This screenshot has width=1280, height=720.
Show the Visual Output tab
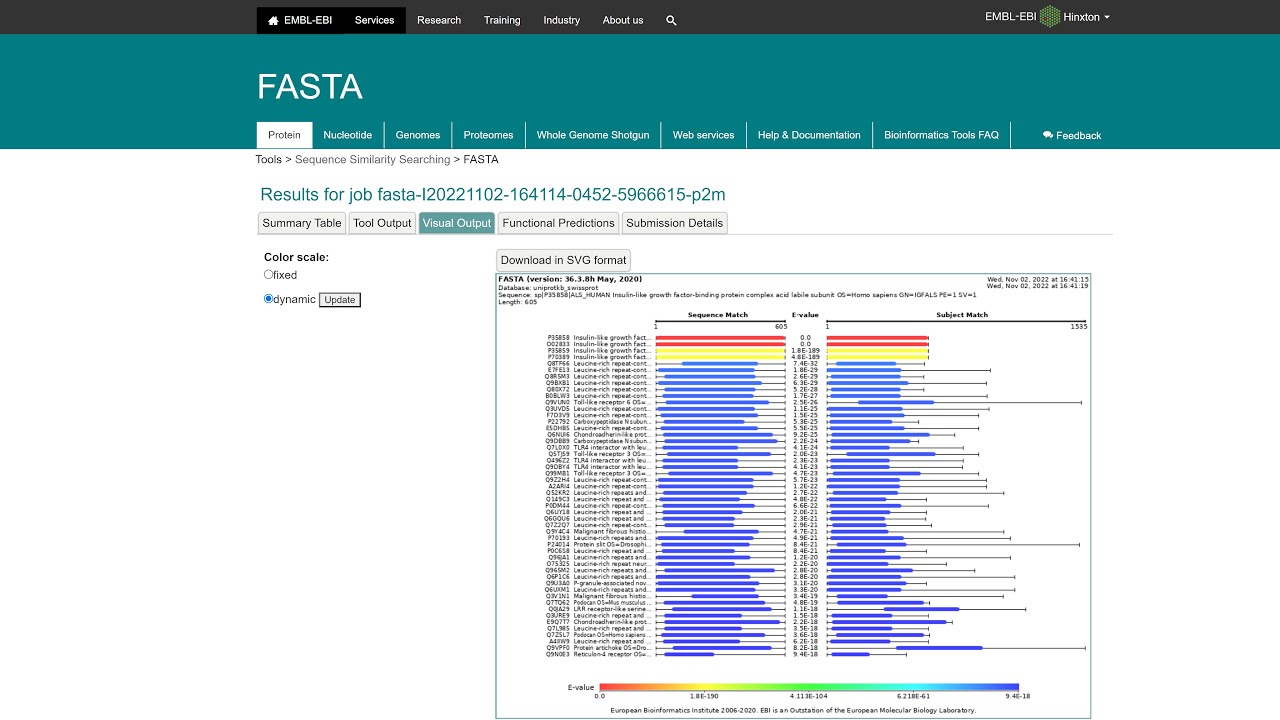point(457,223)
